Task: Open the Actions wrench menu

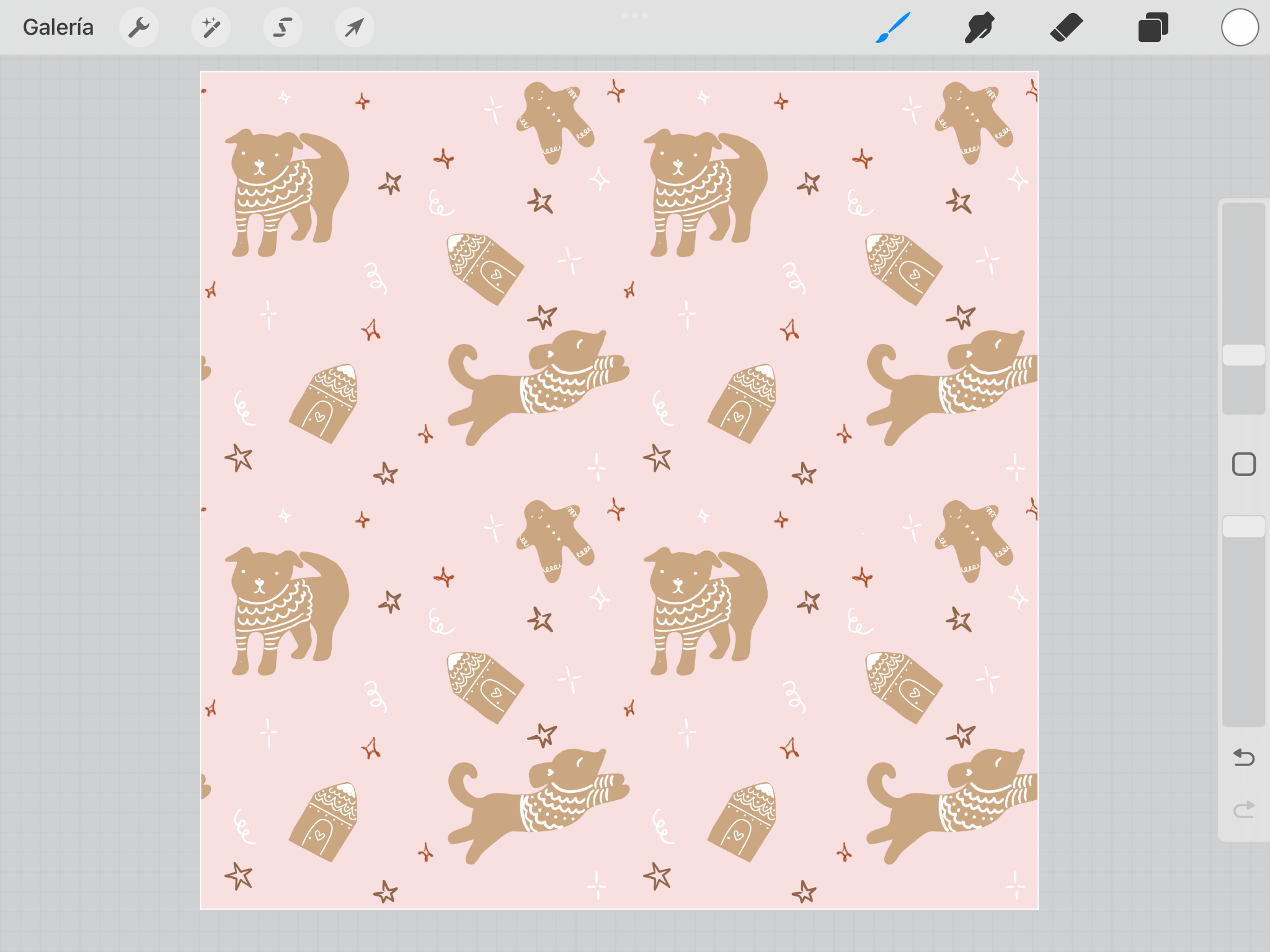Action: click(139, 27)
